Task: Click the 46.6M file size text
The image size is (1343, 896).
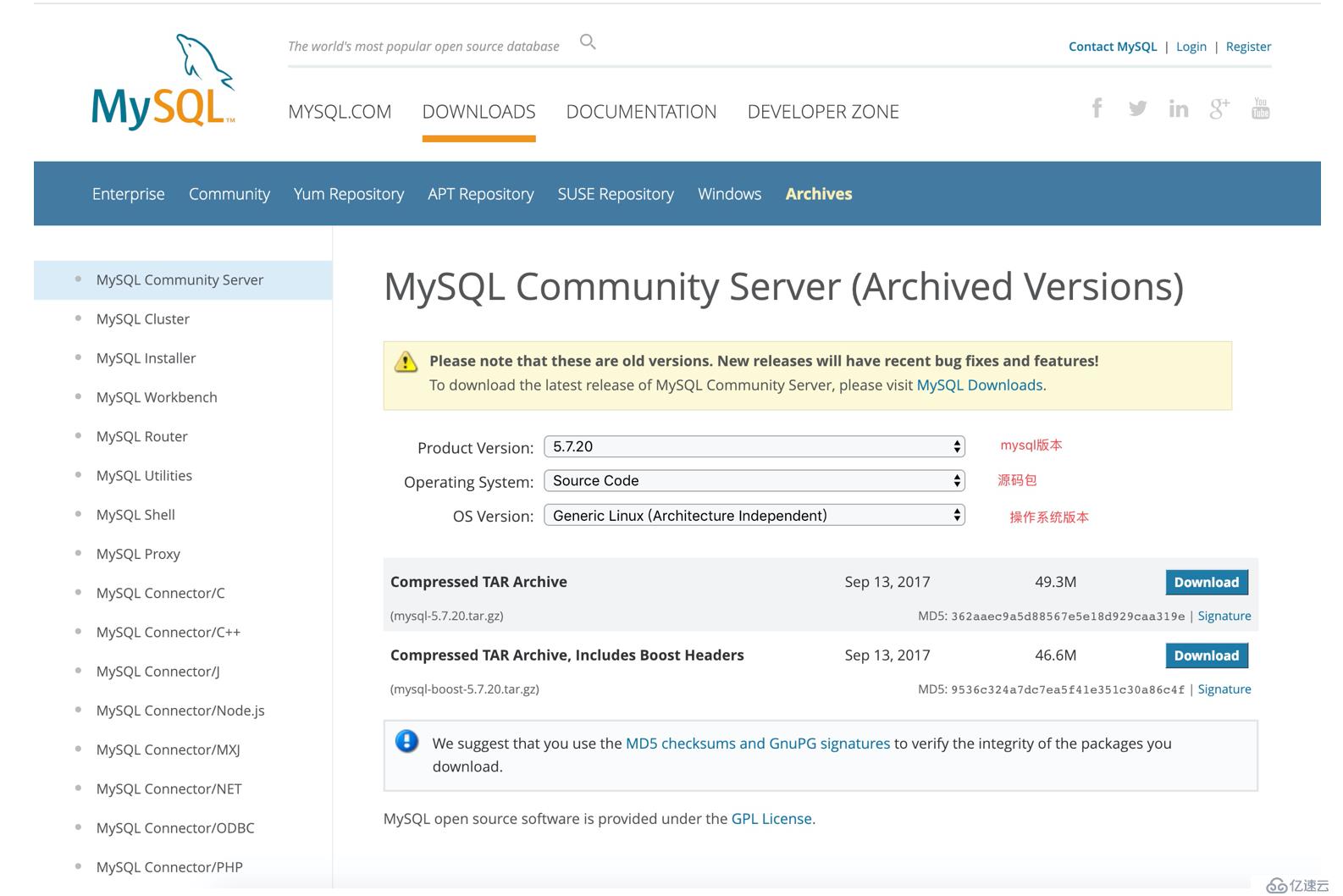Action: [1055, 655]
